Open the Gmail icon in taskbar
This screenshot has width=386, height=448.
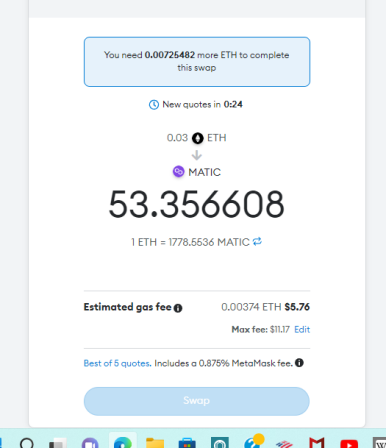(x=317, y=443)
